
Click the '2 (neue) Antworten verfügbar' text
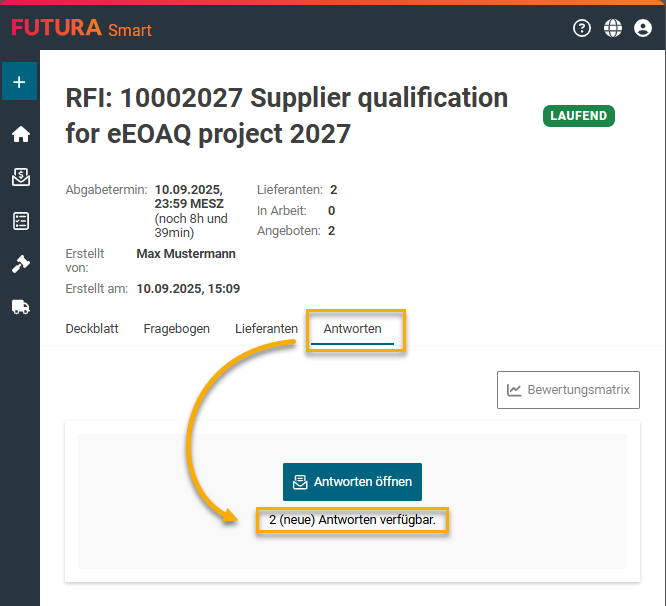pos(352,520)
